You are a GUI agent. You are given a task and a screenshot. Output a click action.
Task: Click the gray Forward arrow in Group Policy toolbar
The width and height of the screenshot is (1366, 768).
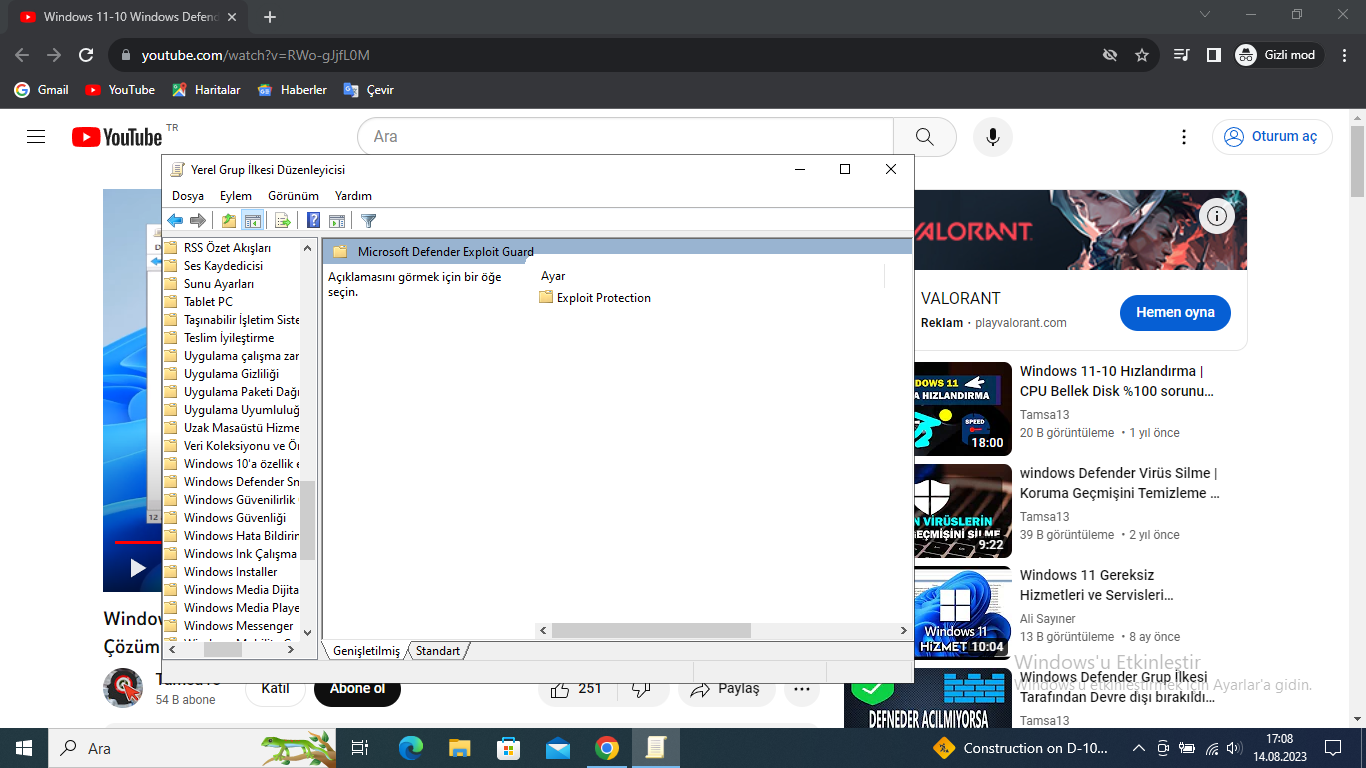[x=198, y=221]
